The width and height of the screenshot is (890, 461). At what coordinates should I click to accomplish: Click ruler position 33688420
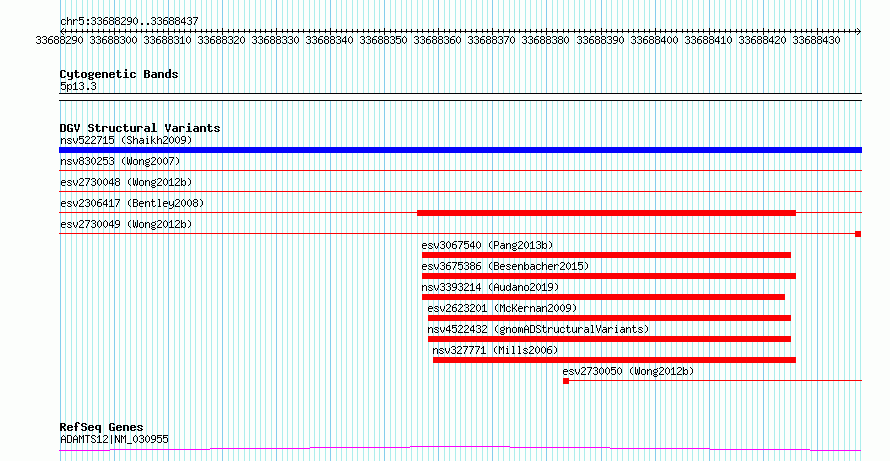762,41
